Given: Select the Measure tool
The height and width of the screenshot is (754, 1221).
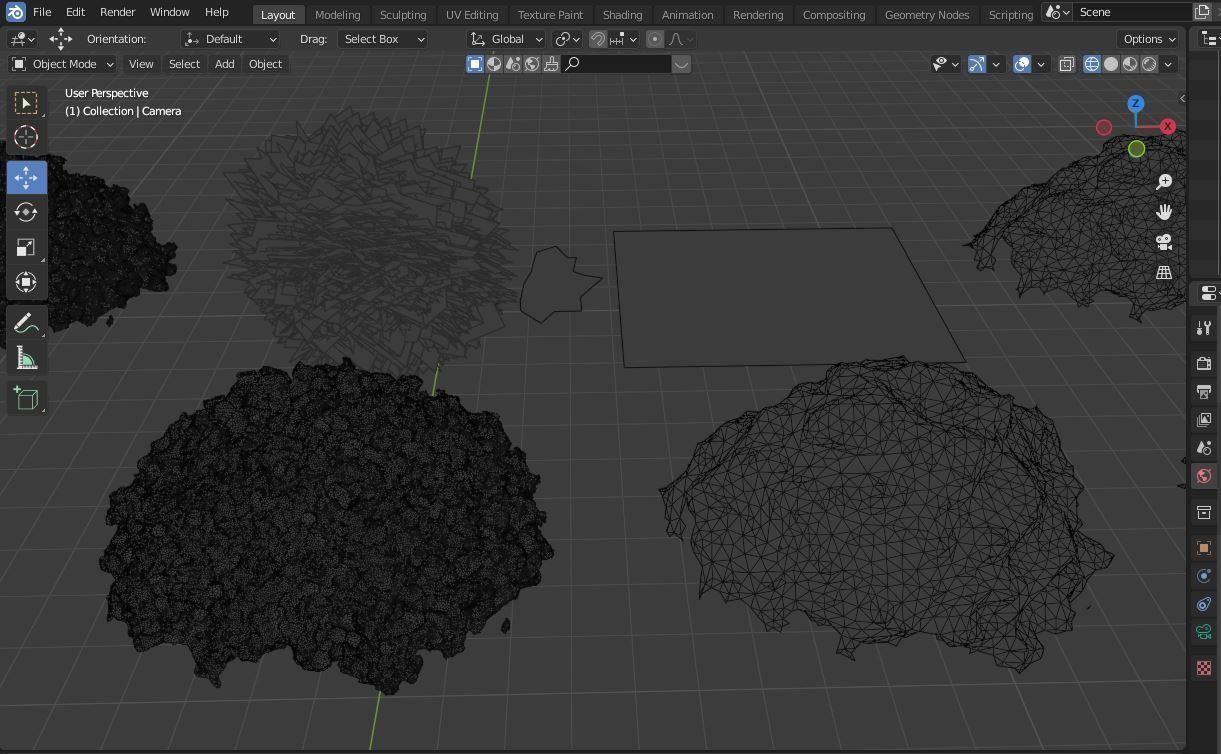Looking at the screenshot, I should pyautogui.click(x=26, y=358).
